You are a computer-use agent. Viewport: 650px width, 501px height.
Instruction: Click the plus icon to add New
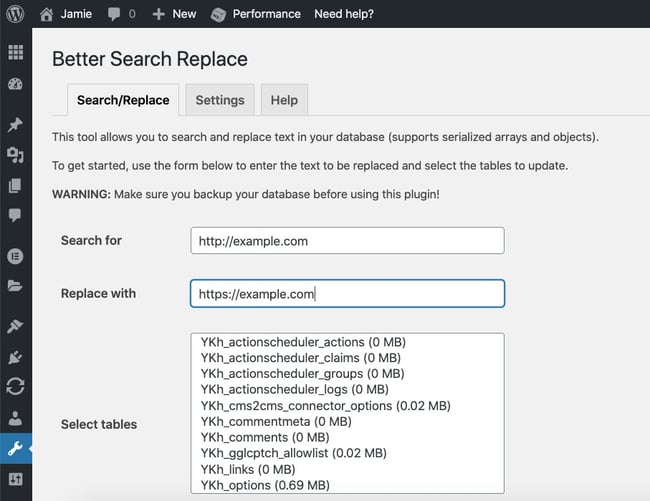tap(158, 15)
